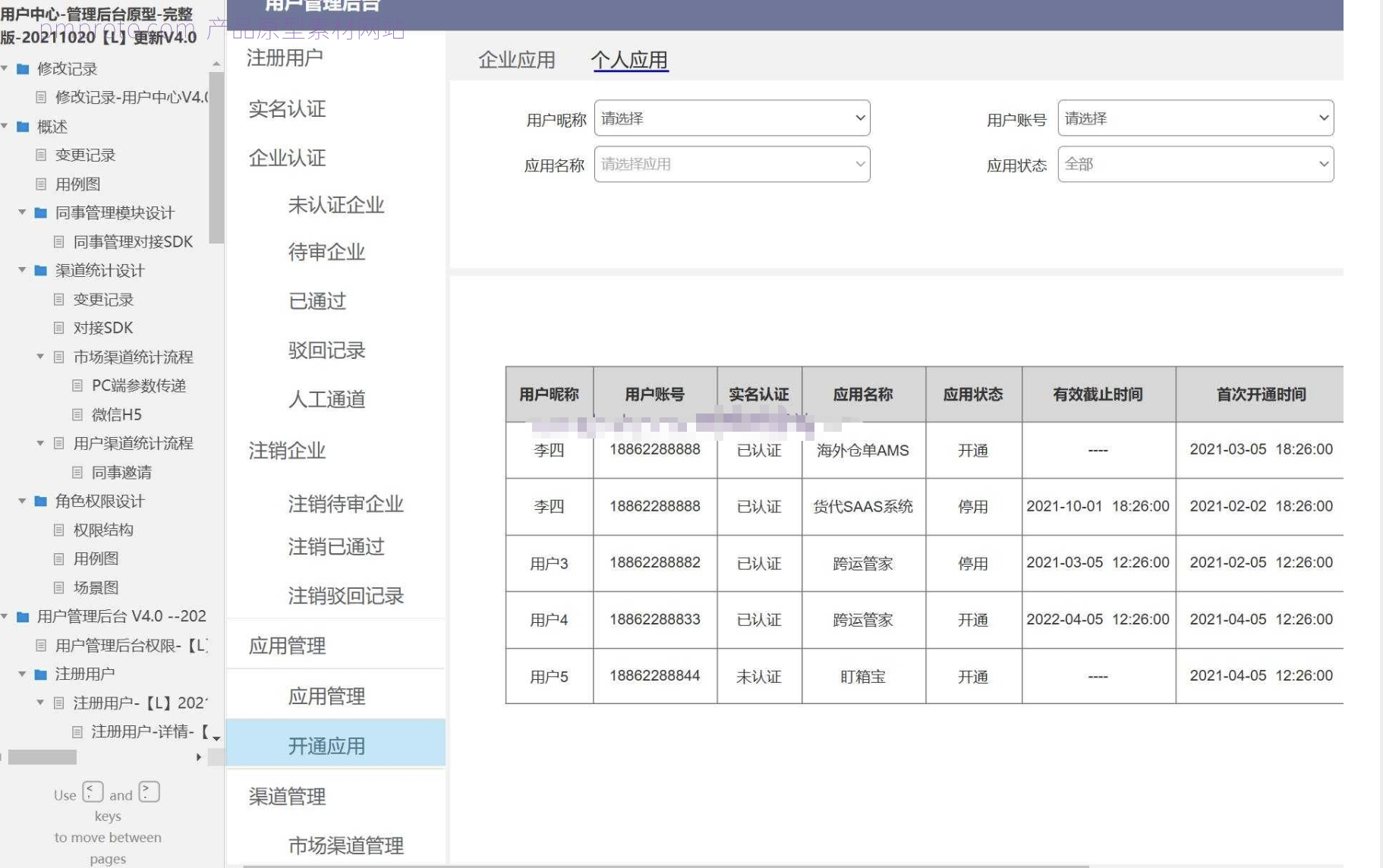Select highlighted 开通应用 menu item
This screenshot has width=1383, height=868.
coord(336,743)
